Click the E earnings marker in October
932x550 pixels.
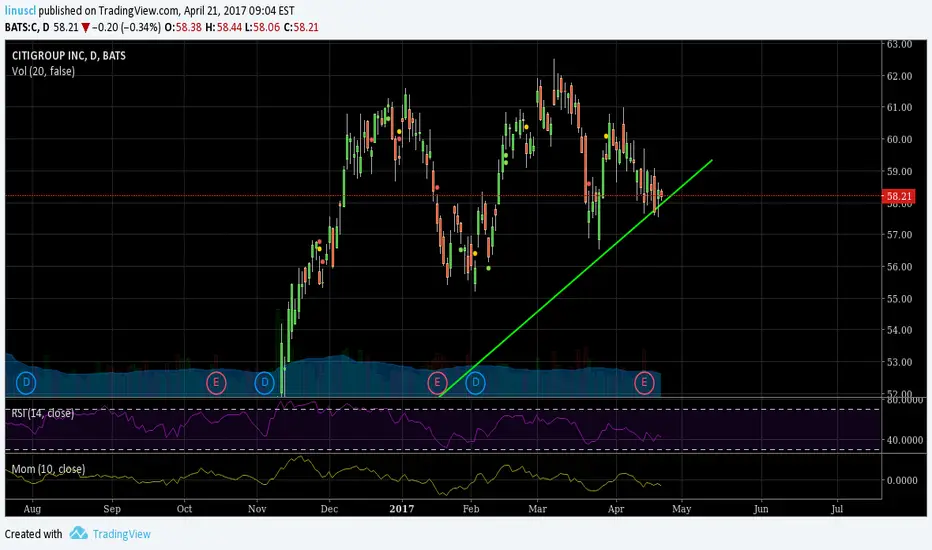[216, 382]
